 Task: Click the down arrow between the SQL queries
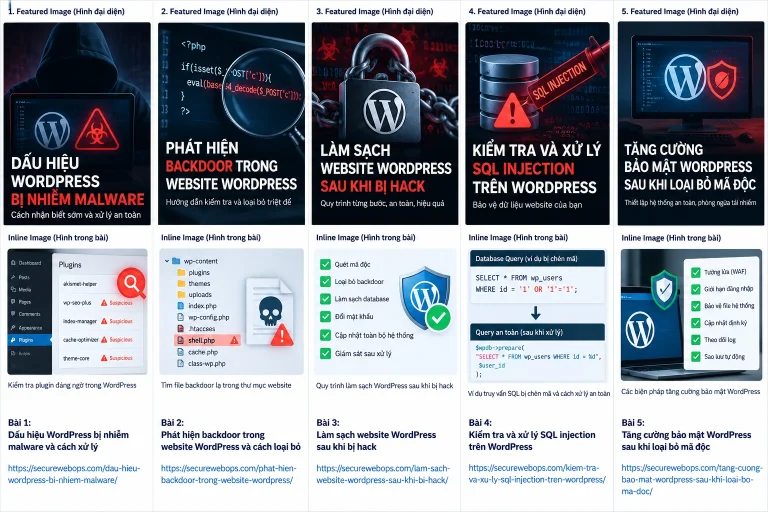tap(536, 313)
